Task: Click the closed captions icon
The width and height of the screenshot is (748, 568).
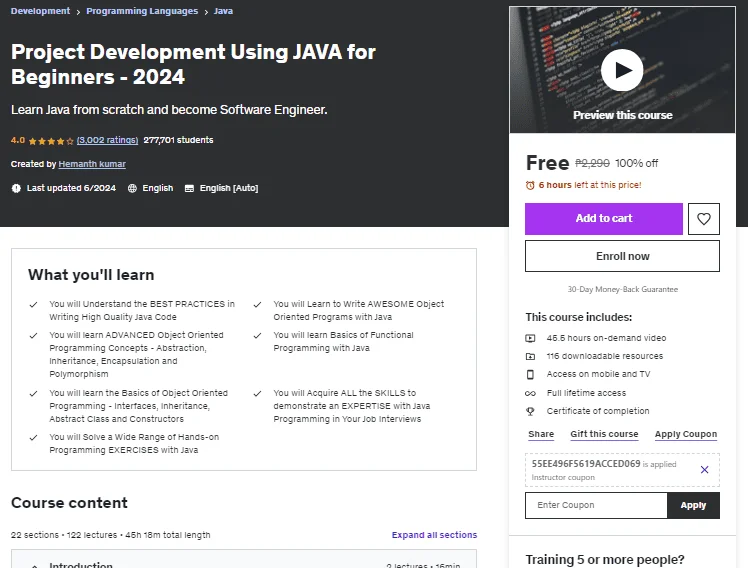Action: 189,188
